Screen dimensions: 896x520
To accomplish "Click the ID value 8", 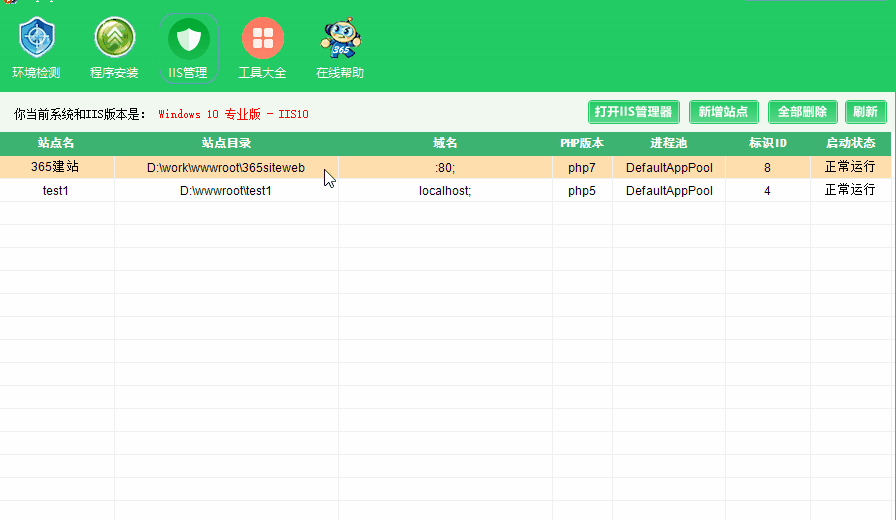I will [767, 167].
